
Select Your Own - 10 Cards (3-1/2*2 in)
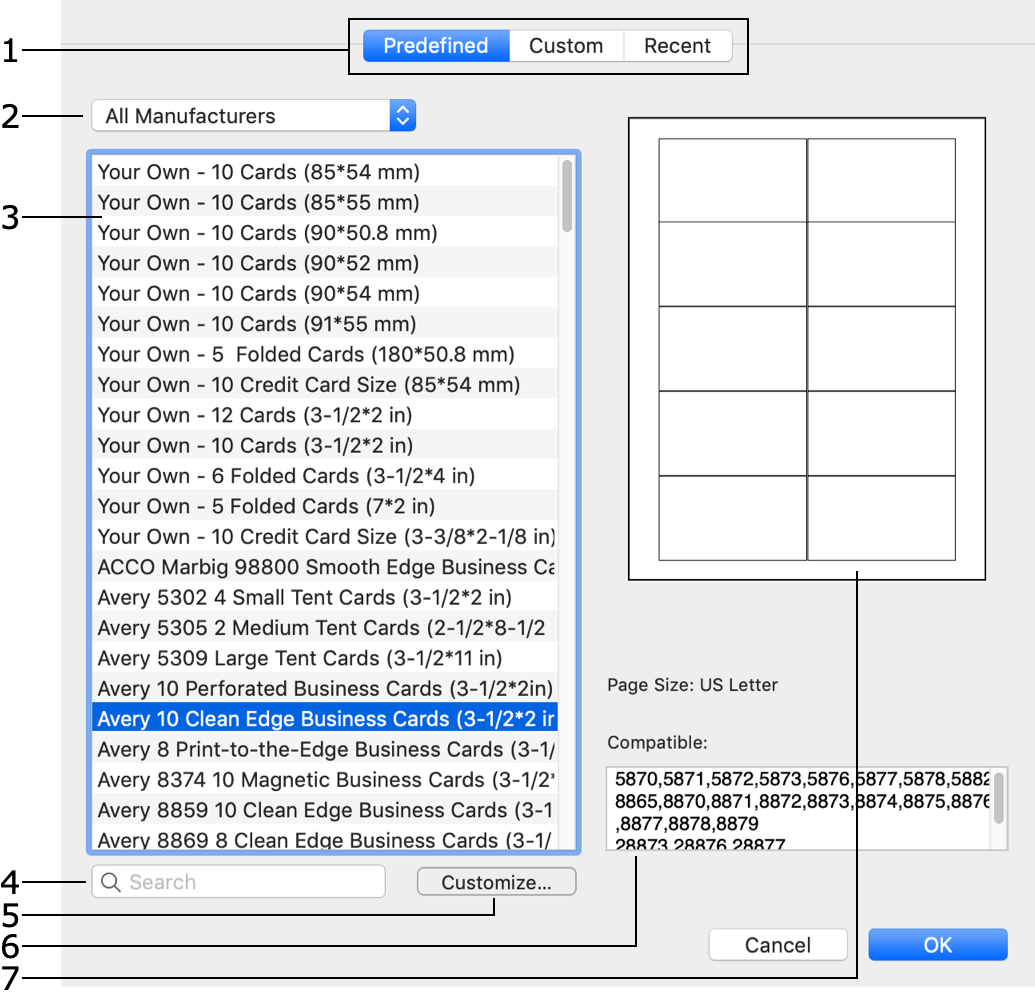[x=325, y=445]
